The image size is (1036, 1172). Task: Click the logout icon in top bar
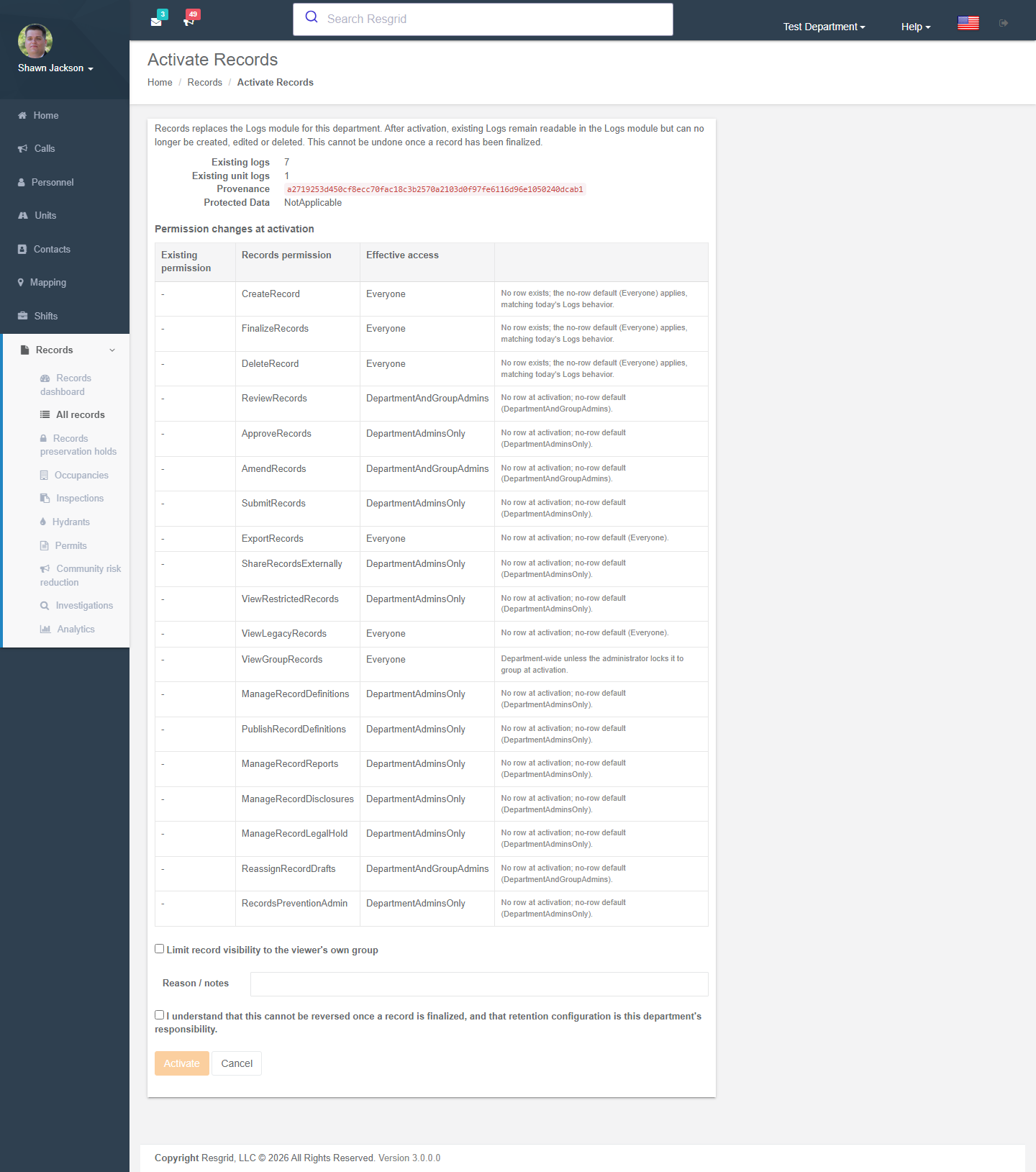(x=1004, y=23)
